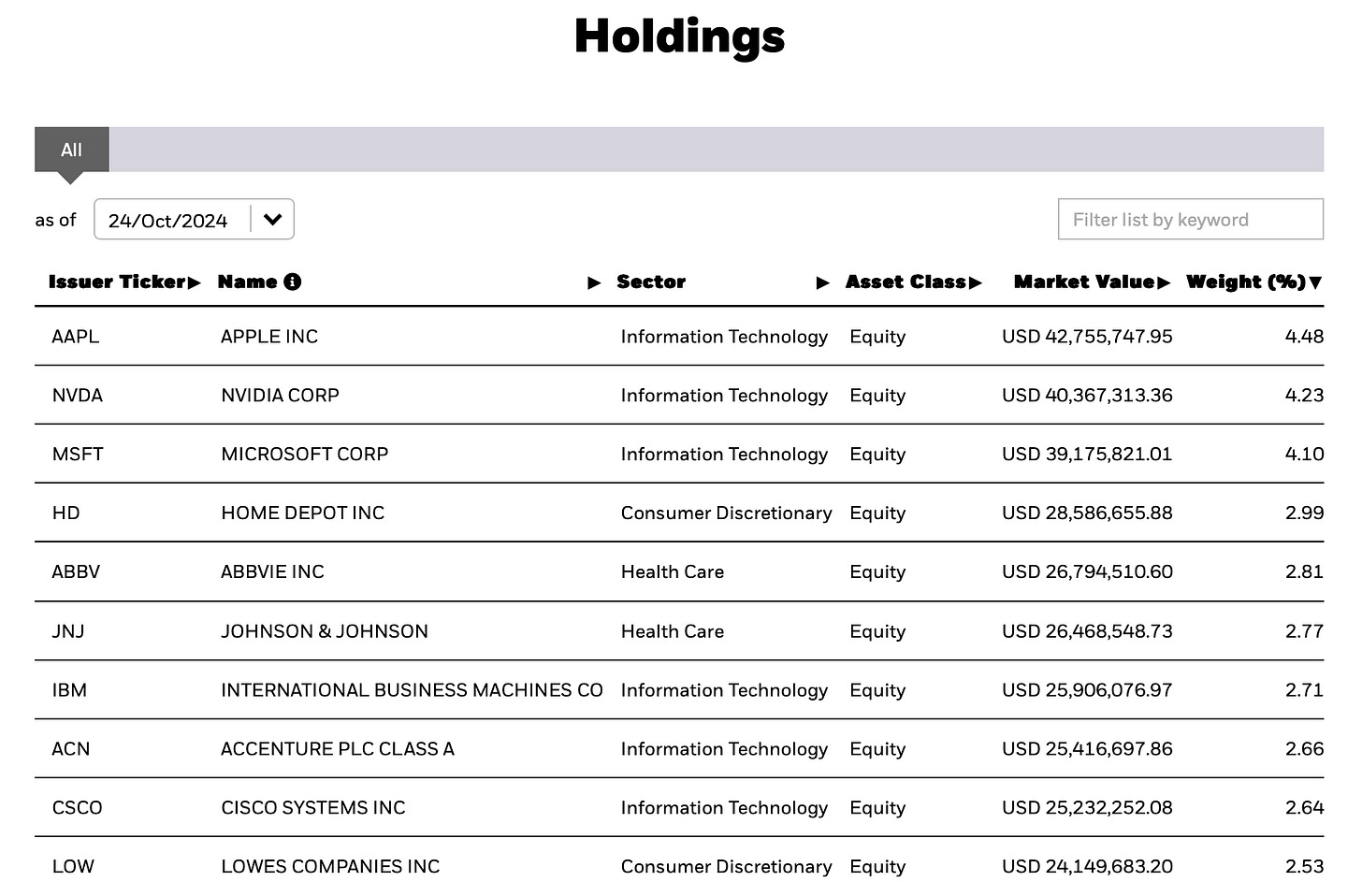Sort by the Issuer Ticker column header
Image resolution: width=1362 pixels, height=896 pixels.
124,282
